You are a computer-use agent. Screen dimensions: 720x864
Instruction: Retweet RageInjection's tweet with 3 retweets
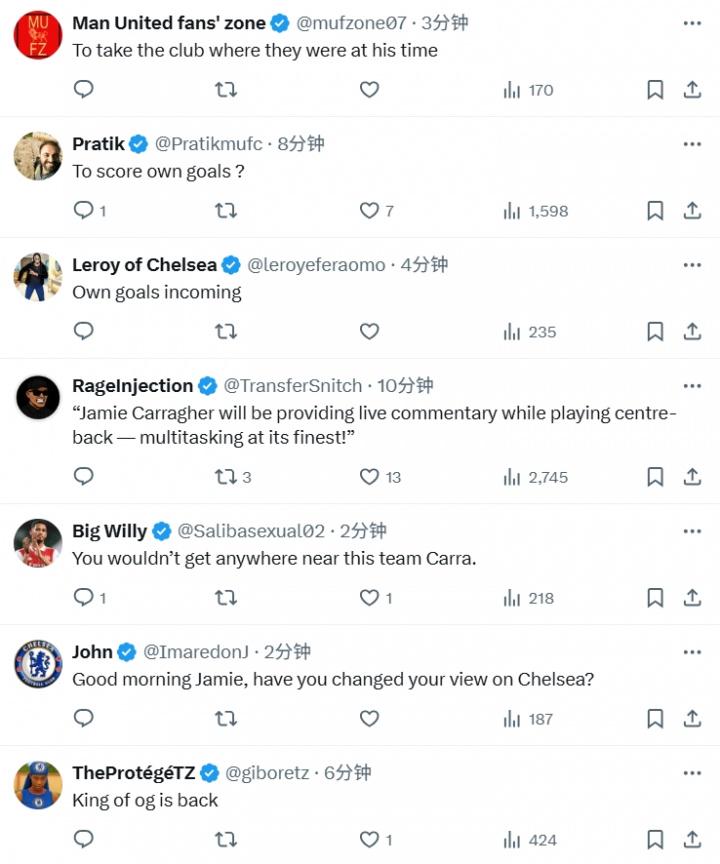click(232, 477)
